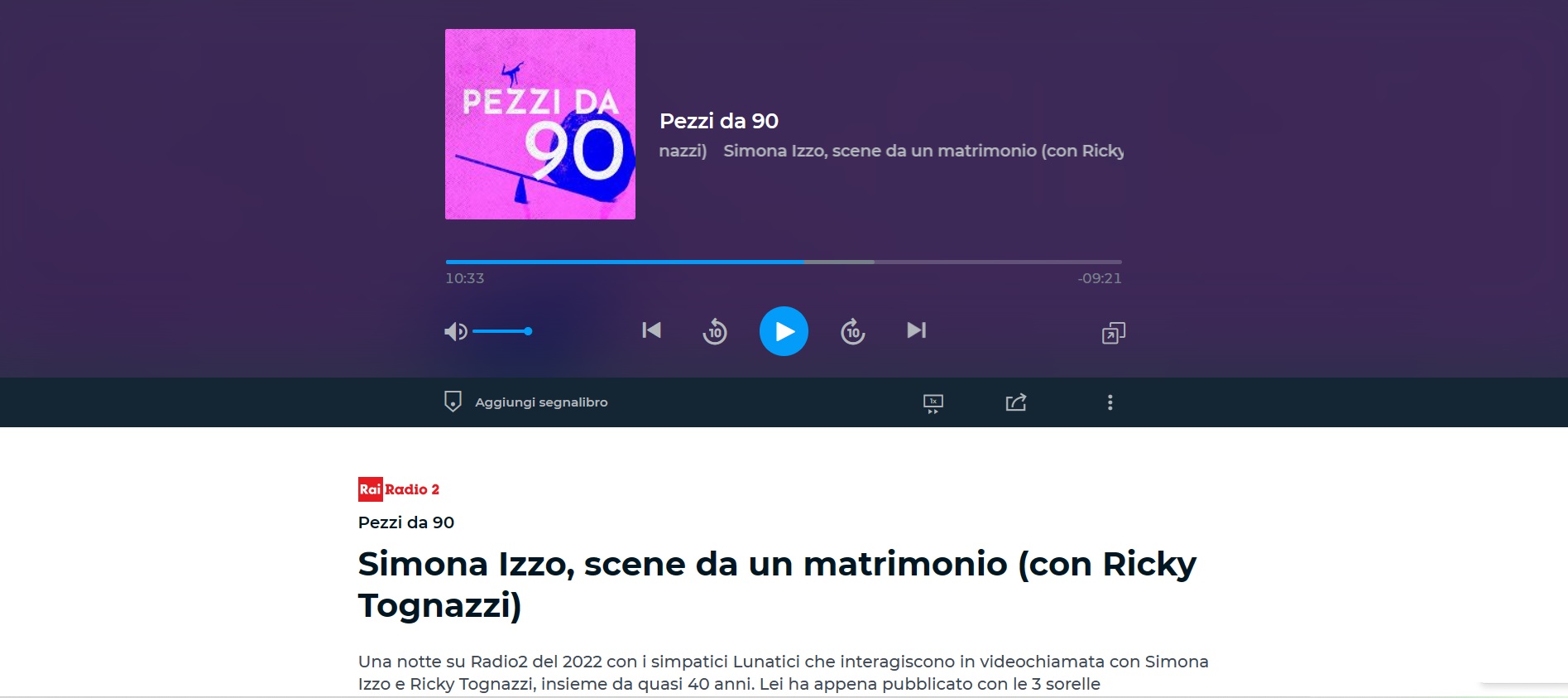Screen dimensions: 1568x698
Task: Seek along the playback progress bar
Action: (784, 262)
